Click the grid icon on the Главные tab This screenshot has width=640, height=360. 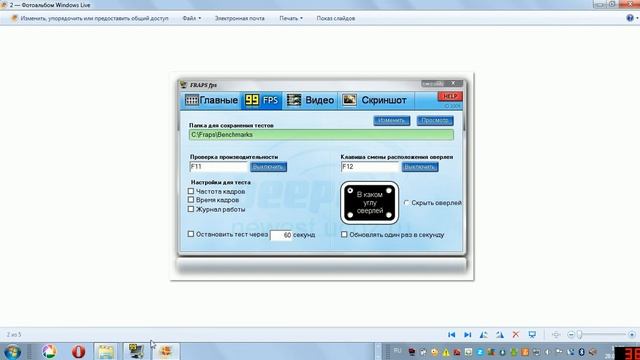coord(191,100)
